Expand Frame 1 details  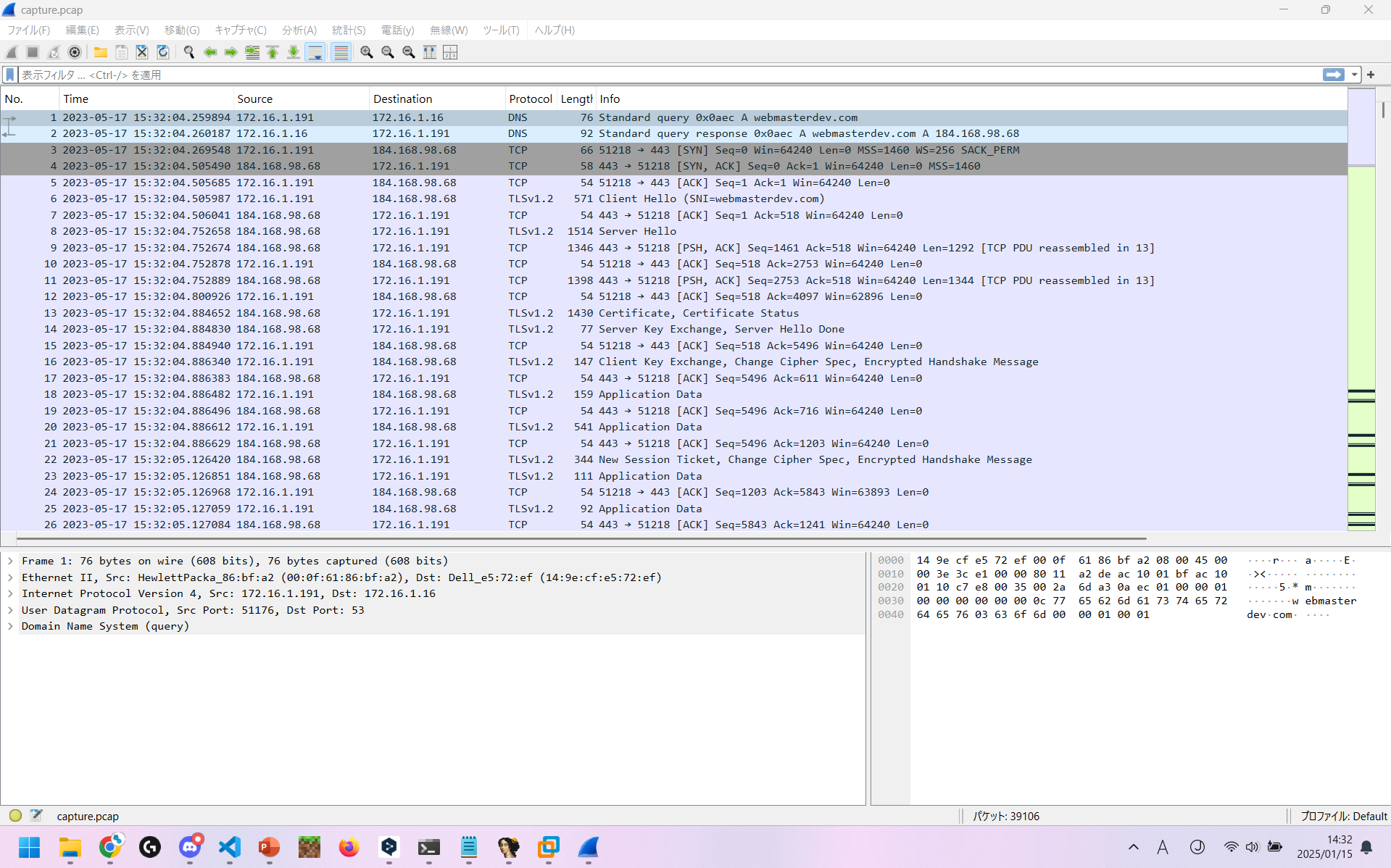pos(10,561)
